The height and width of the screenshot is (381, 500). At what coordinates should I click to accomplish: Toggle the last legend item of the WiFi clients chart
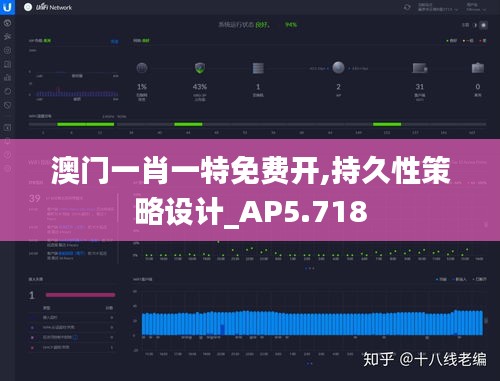pos(479,279)
